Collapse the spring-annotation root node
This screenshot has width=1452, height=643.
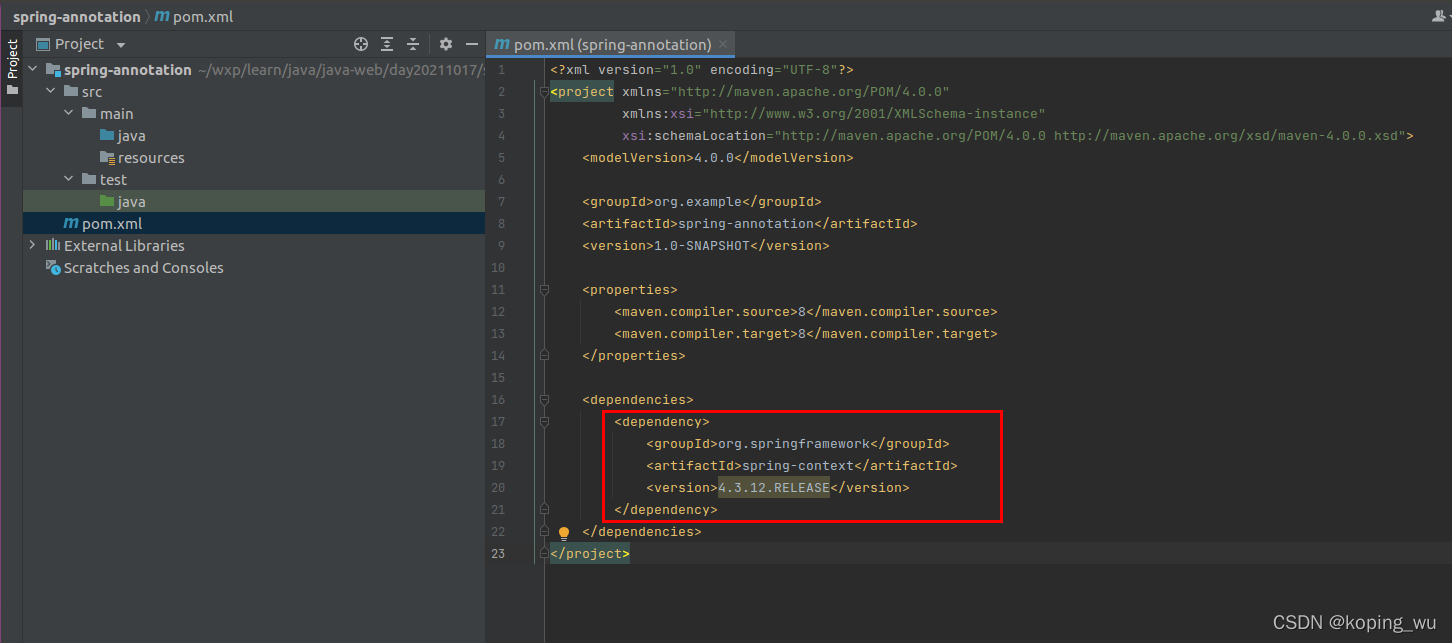[32, 69]
